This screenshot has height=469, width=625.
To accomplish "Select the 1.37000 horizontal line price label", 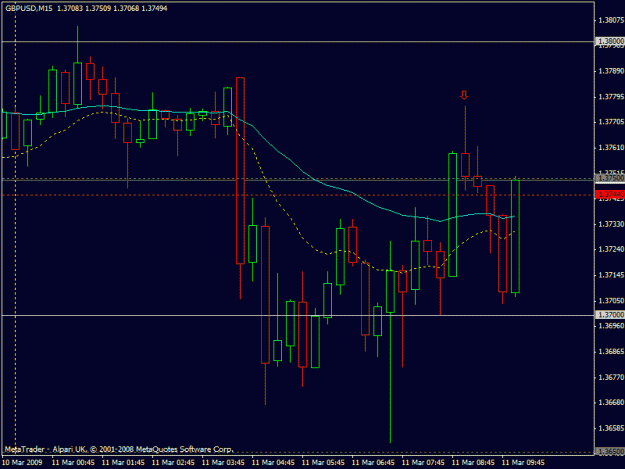I will click(610, 315).
